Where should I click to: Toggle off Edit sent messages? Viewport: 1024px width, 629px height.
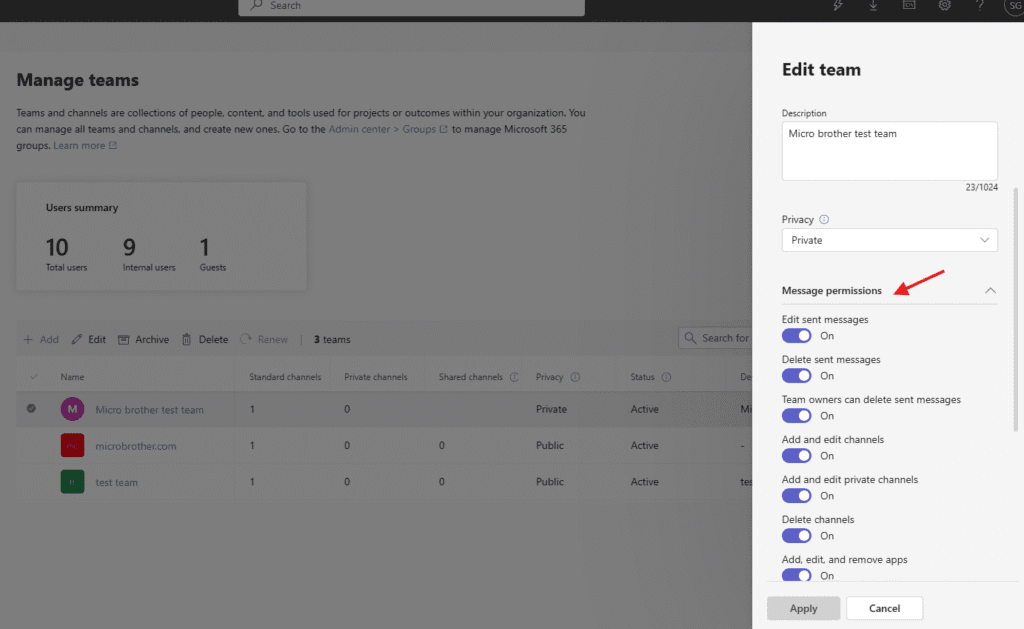point(797,336)
